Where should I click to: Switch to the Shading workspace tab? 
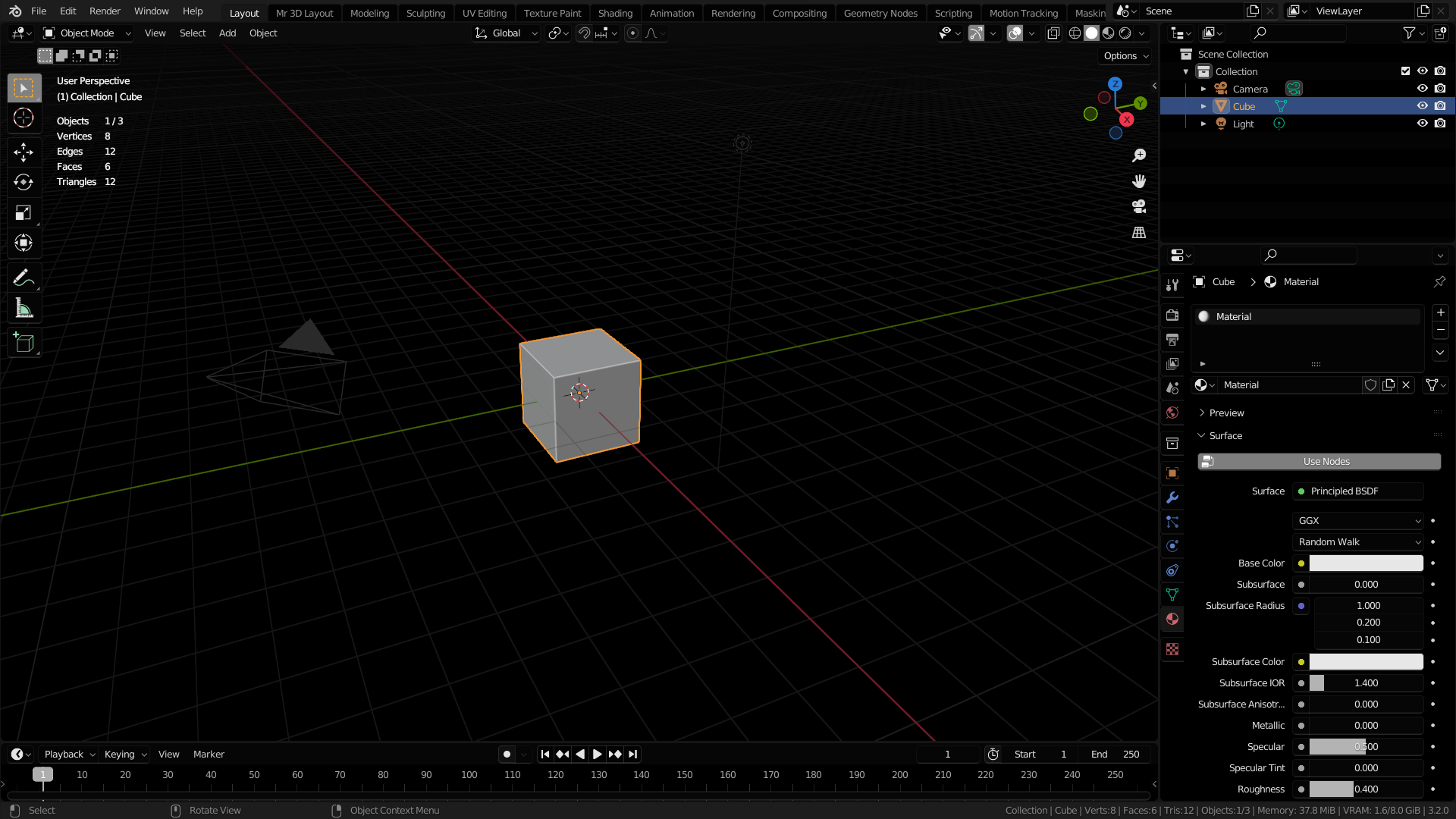pos(615,13)
